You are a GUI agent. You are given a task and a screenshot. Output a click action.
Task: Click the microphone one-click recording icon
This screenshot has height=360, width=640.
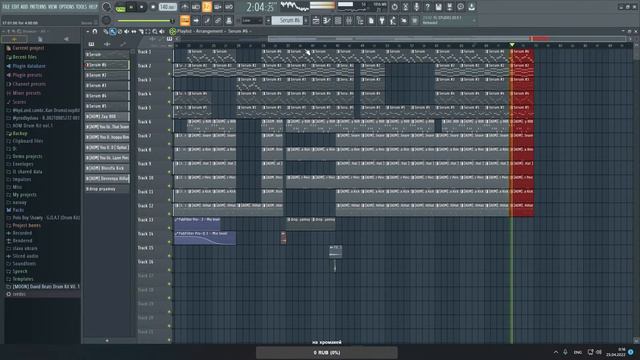(x=416, y=7)
